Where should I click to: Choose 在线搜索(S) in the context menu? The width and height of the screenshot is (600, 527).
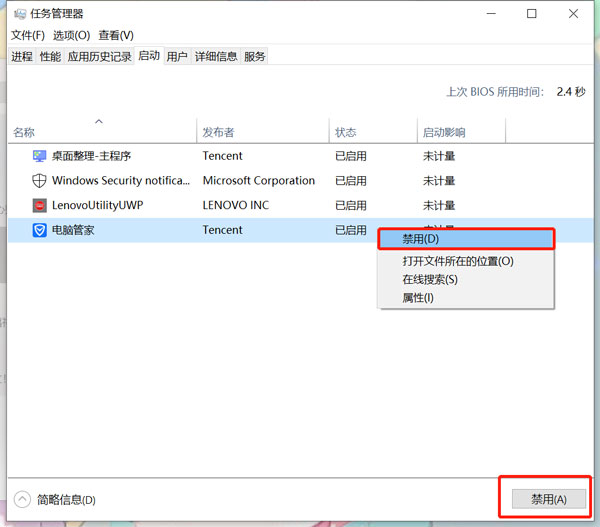click(x=466, y=279)
